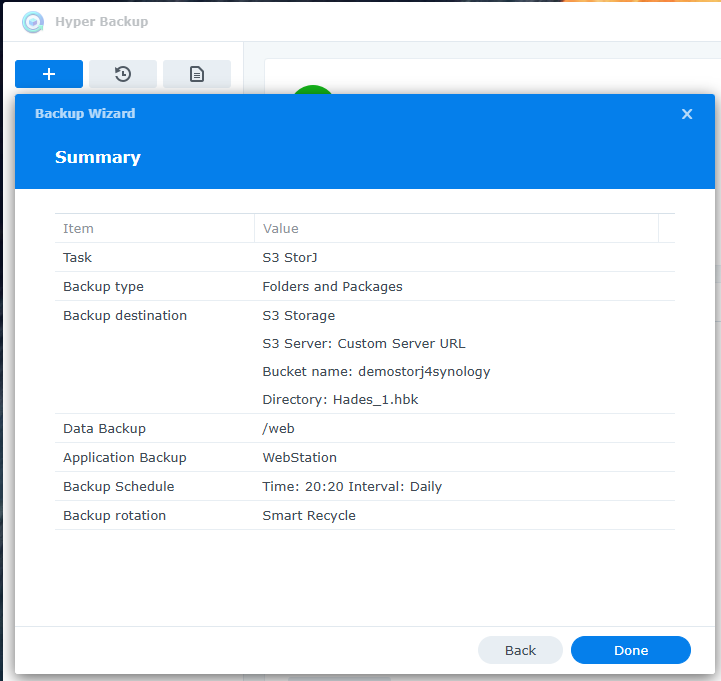Click the 'Backup Schedule' row label
721x681 pixels.
(119, 486)
